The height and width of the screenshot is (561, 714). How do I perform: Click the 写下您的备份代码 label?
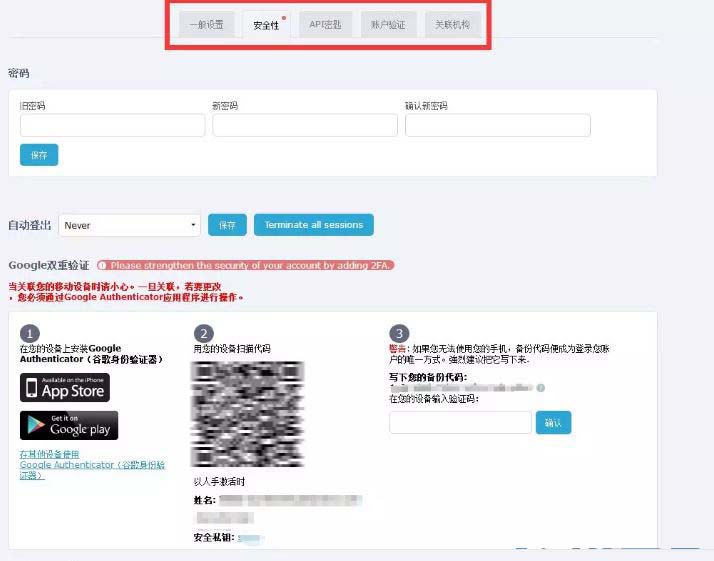(x=428, y=377)
